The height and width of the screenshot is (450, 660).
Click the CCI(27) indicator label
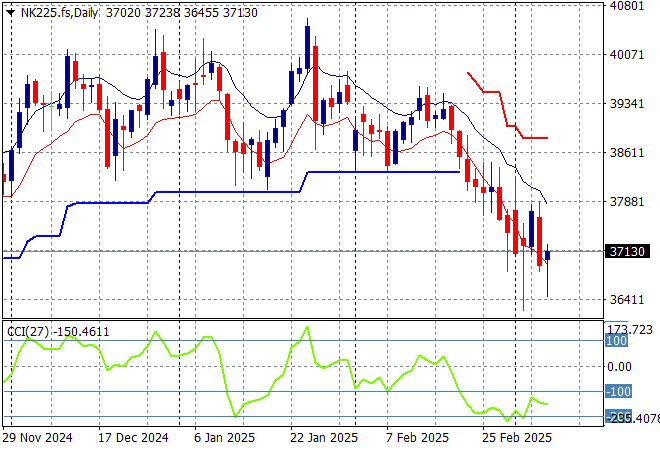coord(29,332)
